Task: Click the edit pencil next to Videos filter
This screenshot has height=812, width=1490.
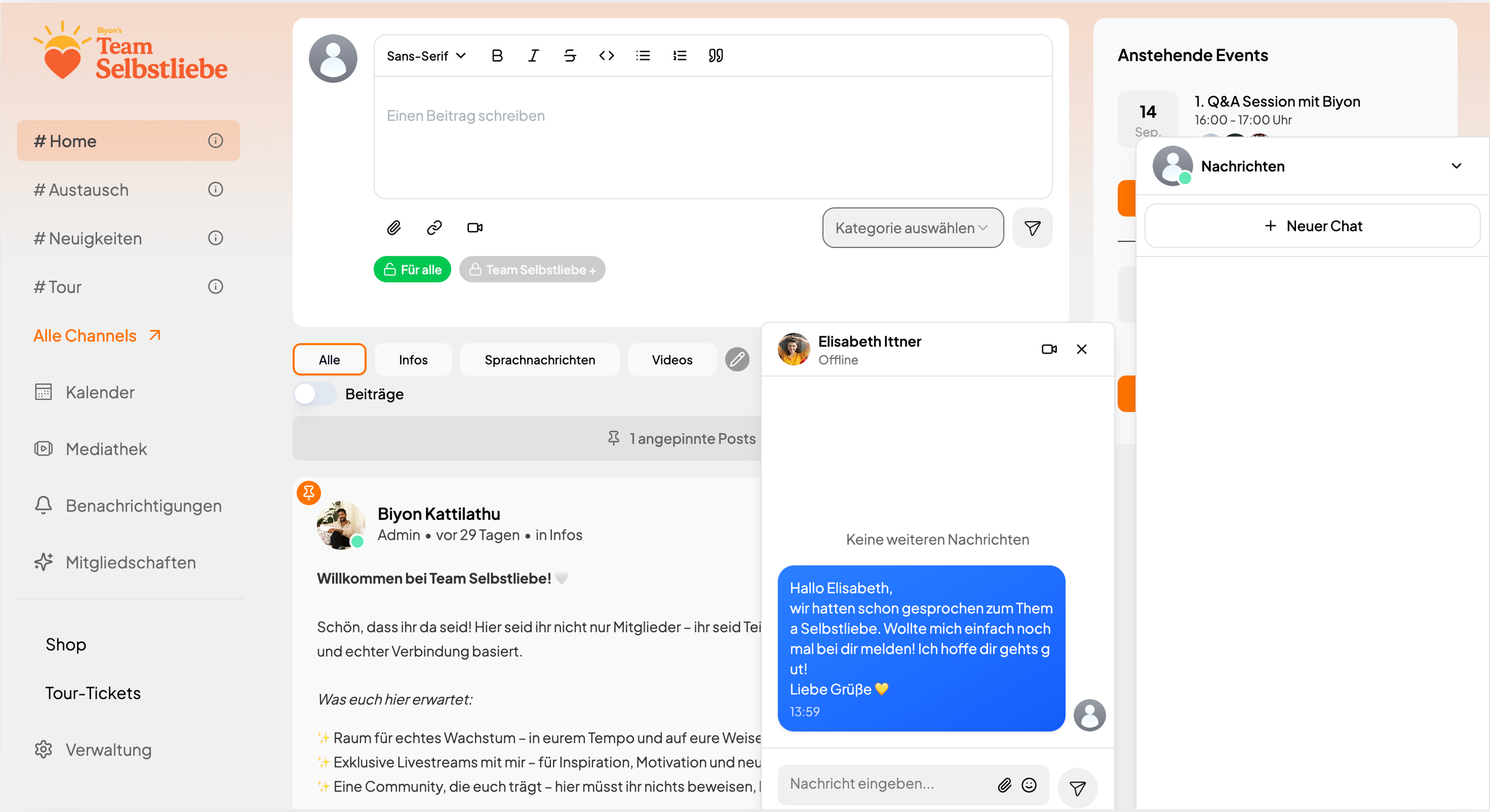Action: (737, 360)
